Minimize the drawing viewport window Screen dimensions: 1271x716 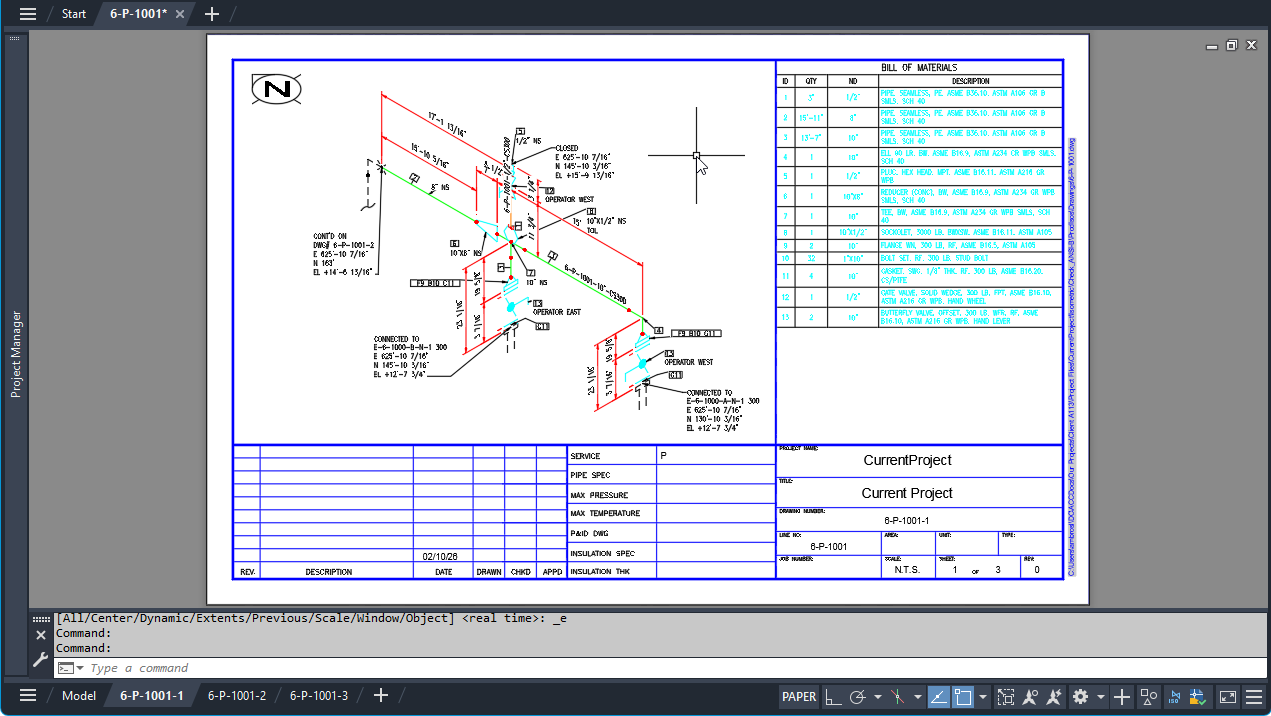tap(1213, 45)
